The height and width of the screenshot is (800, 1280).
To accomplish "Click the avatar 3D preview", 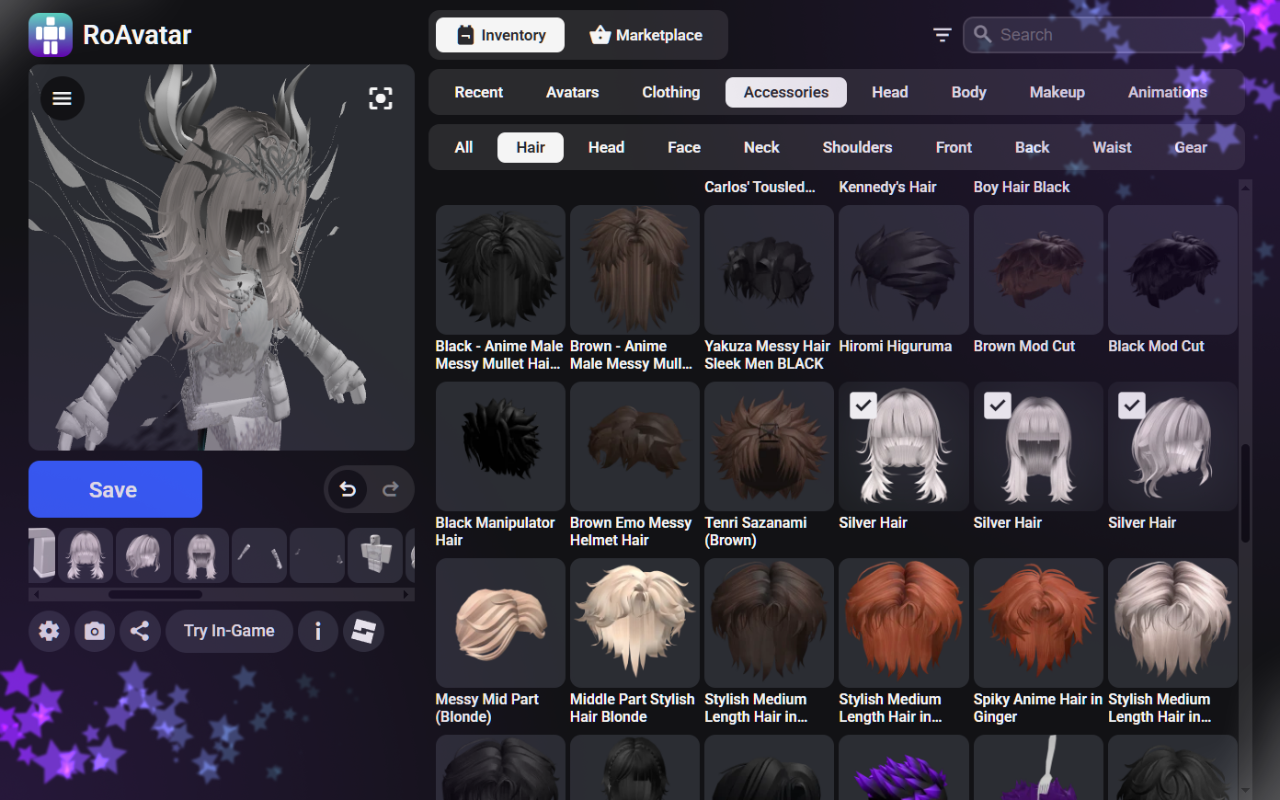I will tap(221, 257).
